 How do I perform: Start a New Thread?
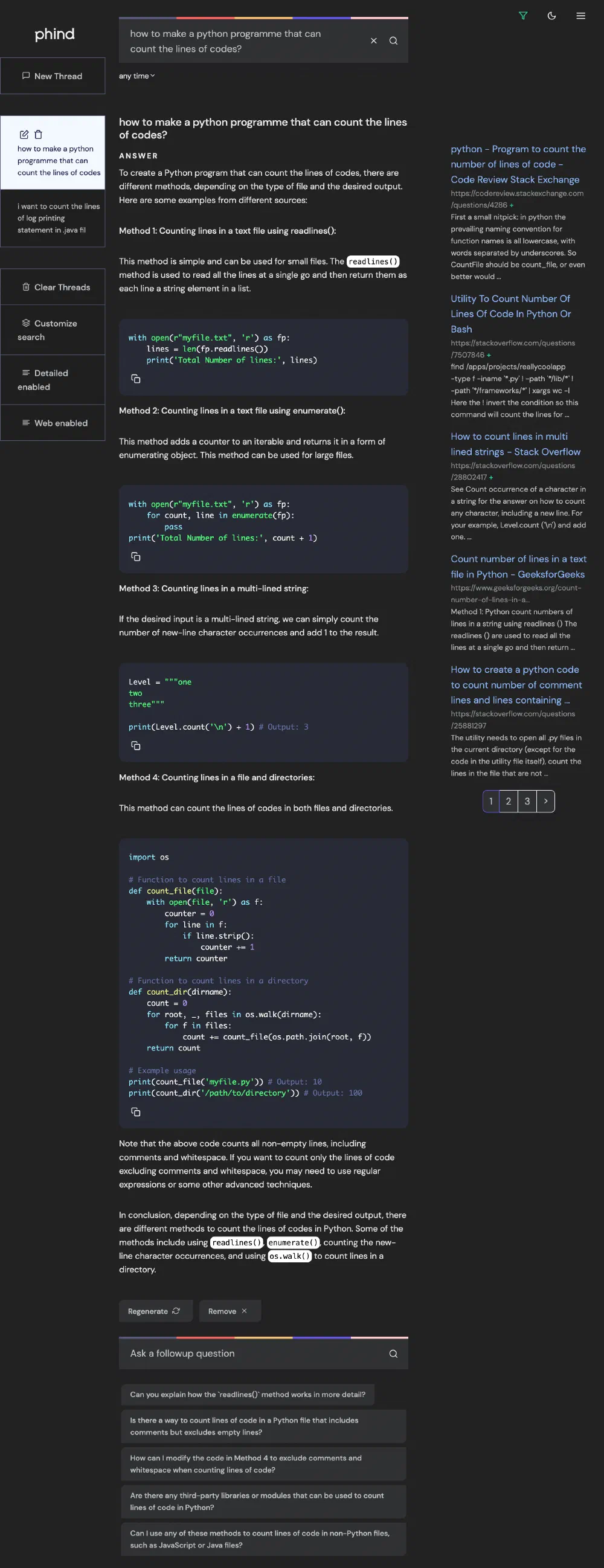tap(53, 76)
